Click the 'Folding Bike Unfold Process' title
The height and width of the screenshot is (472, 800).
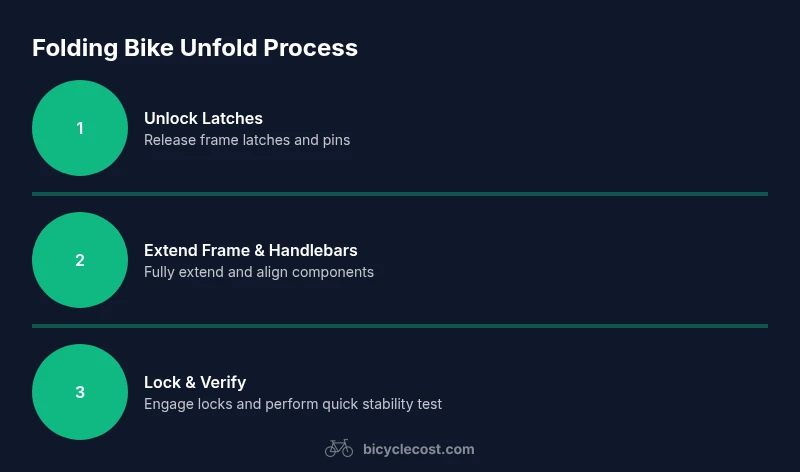195,47
